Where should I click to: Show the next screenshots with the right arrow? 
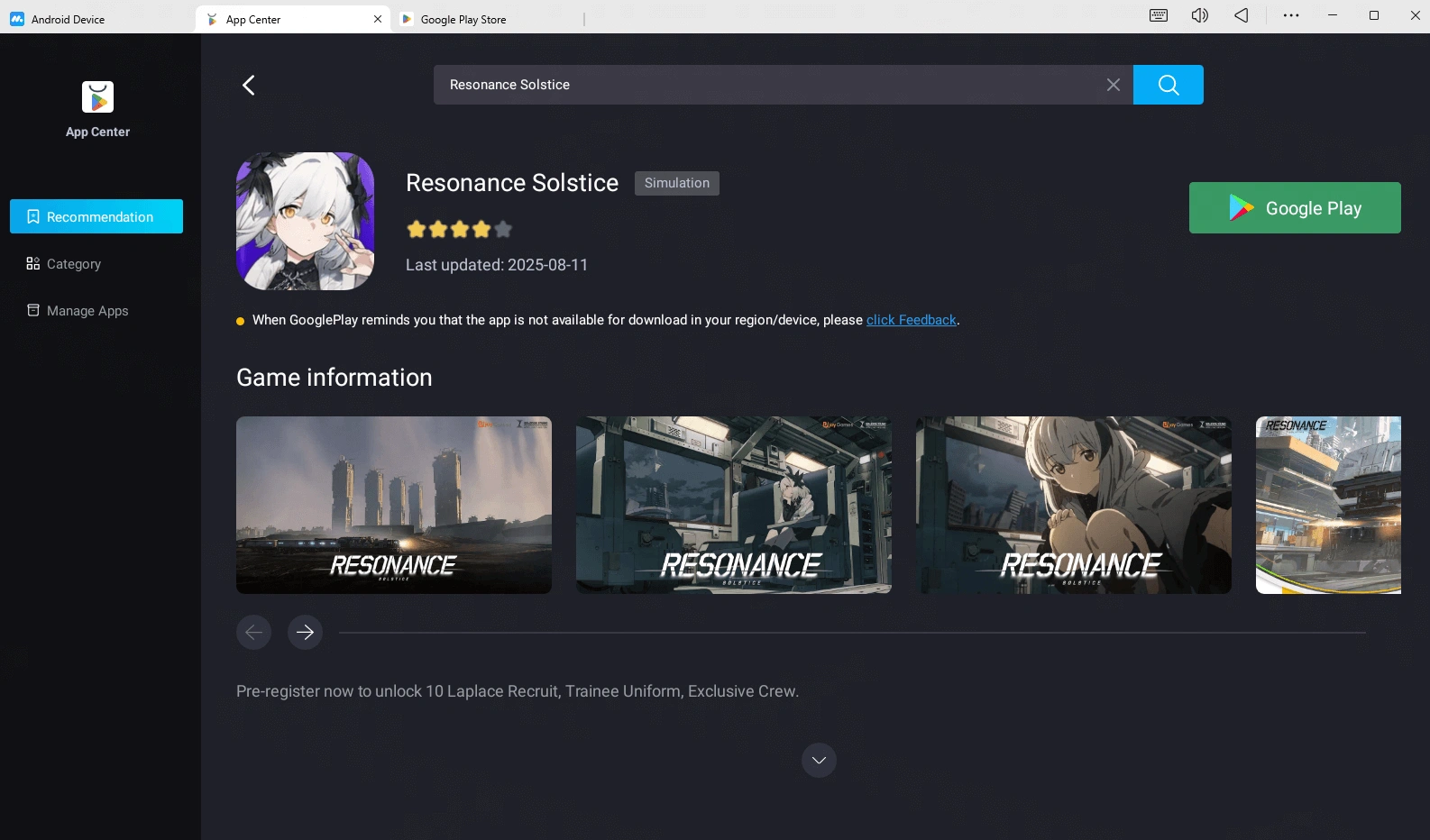pos(305,632)
